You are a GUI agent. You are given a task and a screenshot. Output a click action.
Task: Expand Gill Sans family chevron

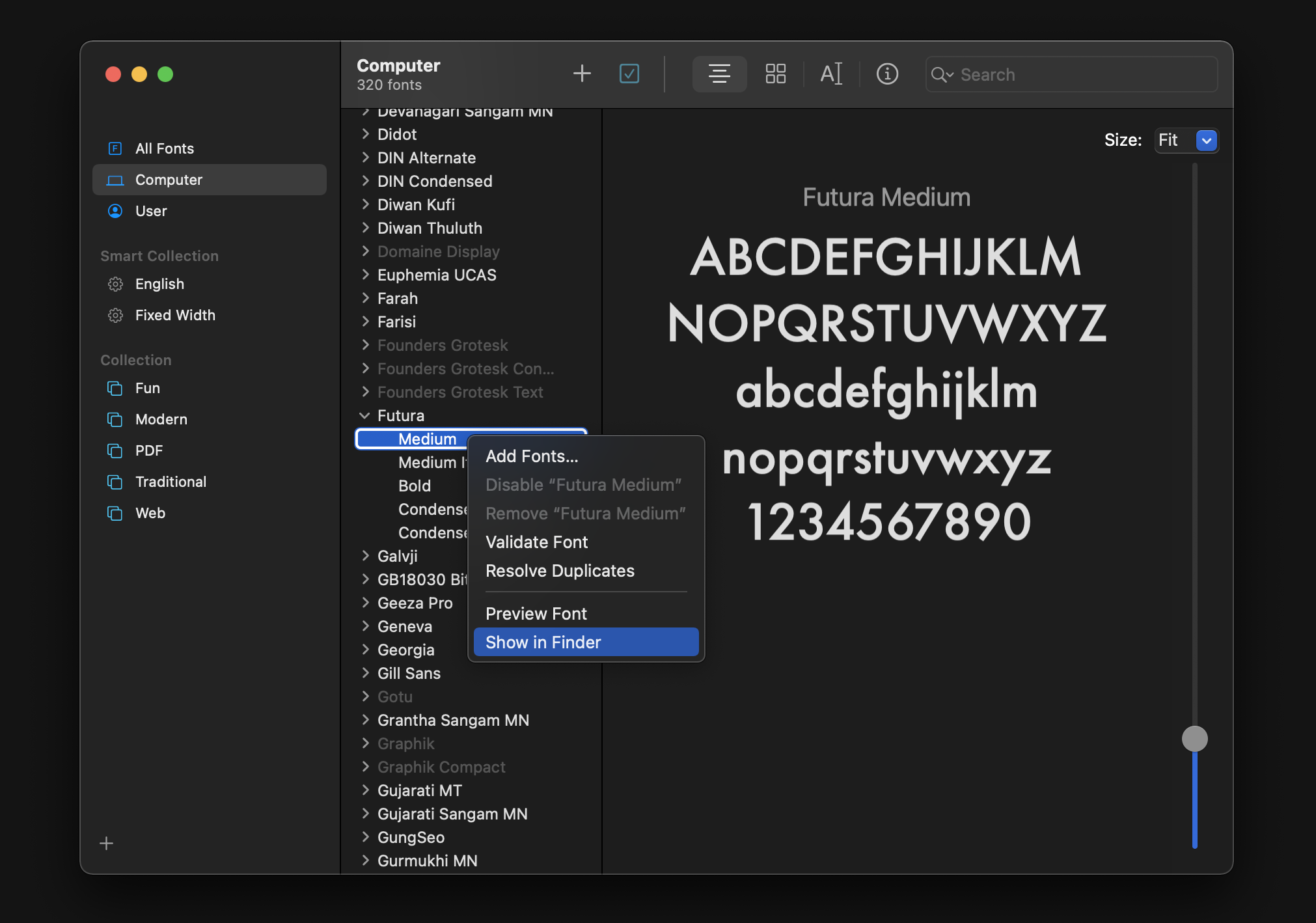365,673
